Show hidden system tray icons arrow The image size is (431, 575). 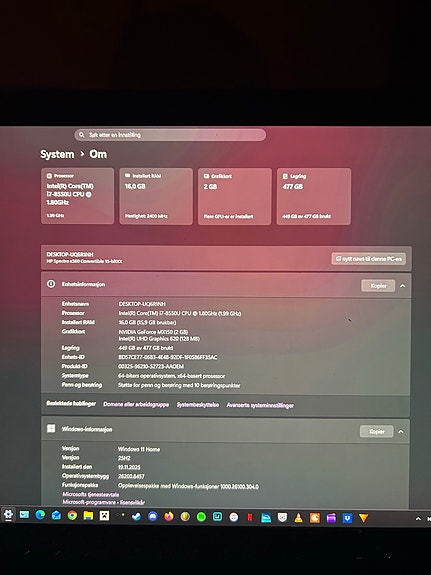tap(418, 519)
